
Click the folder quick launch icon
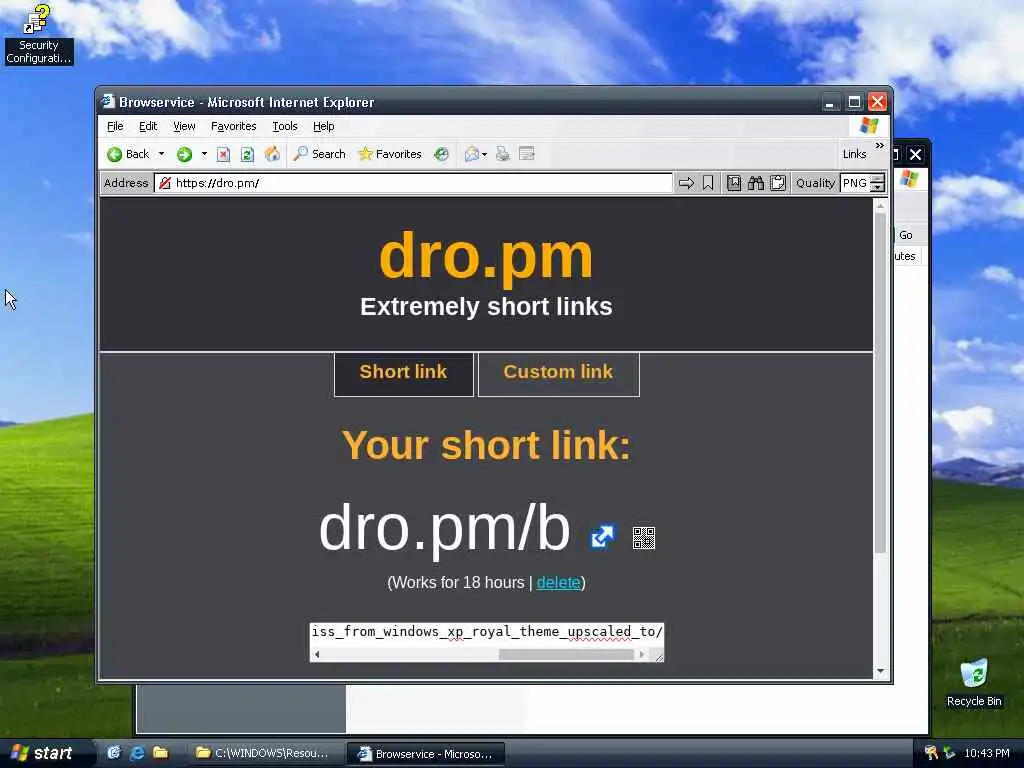[161, 753]
